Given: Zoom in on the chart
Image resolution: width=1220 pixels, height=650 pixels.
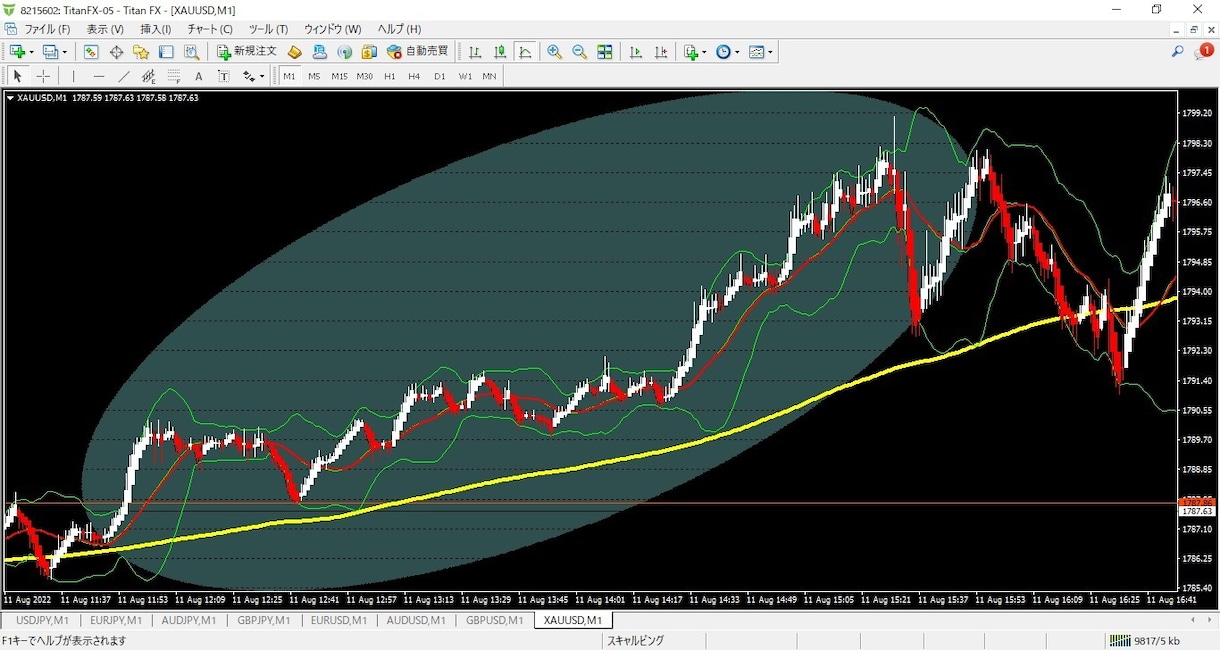Looking at the screenshot, I should (x=554, y=52).
